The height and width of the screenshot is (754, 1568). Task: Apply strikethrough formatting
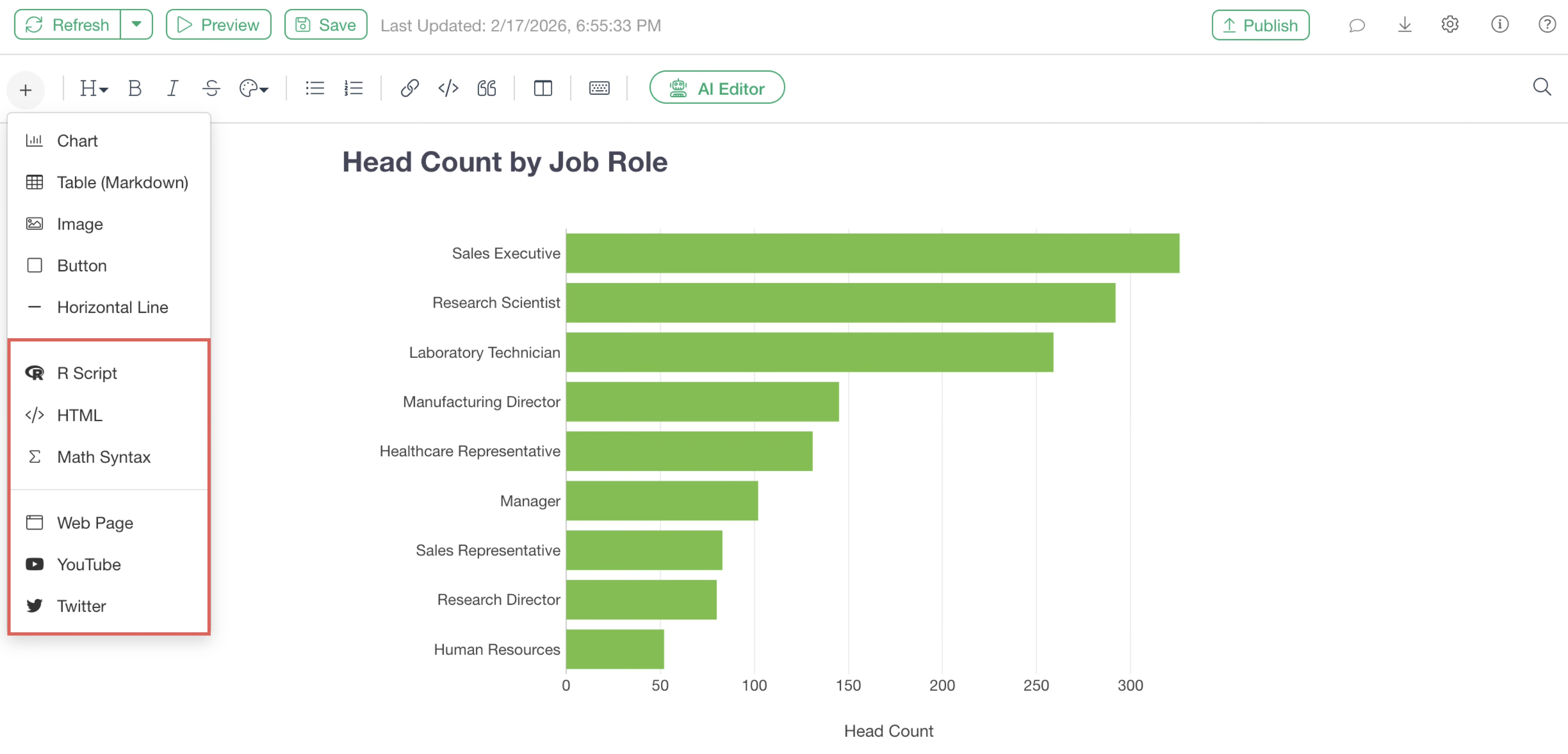(x=211, y=88)
